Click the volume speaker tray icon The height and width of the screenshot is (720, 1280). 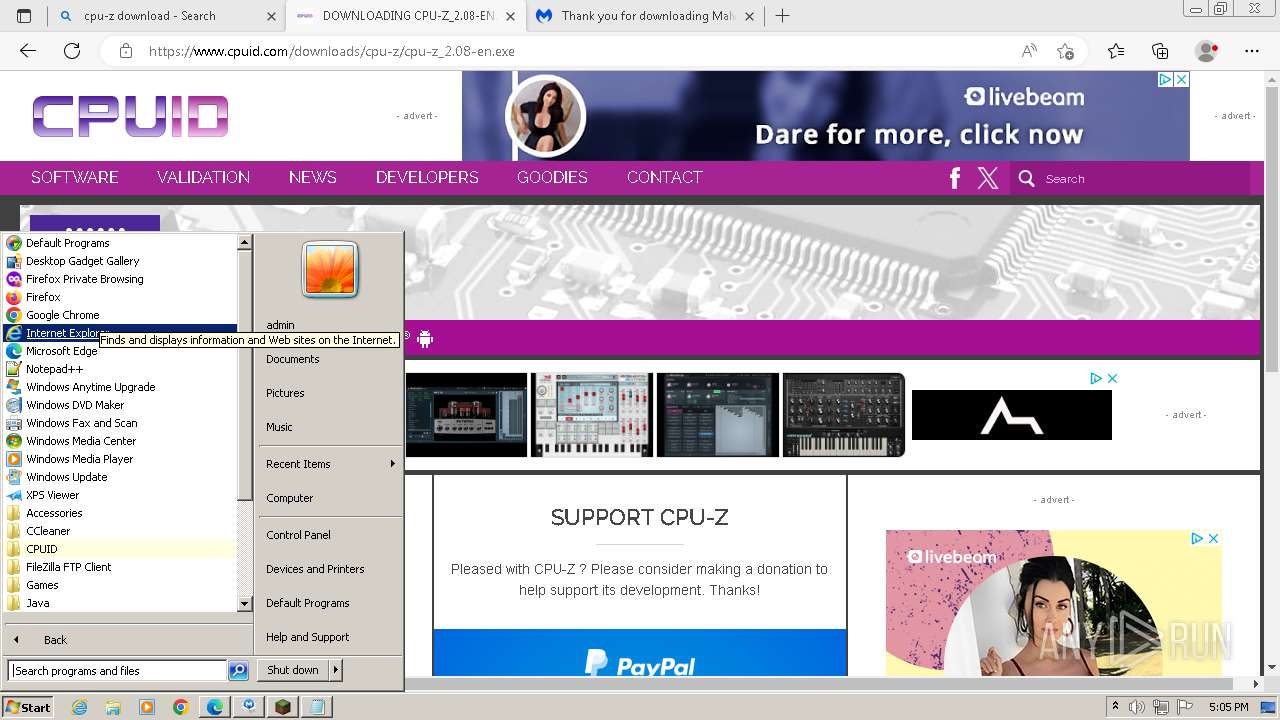(1135, 707)
